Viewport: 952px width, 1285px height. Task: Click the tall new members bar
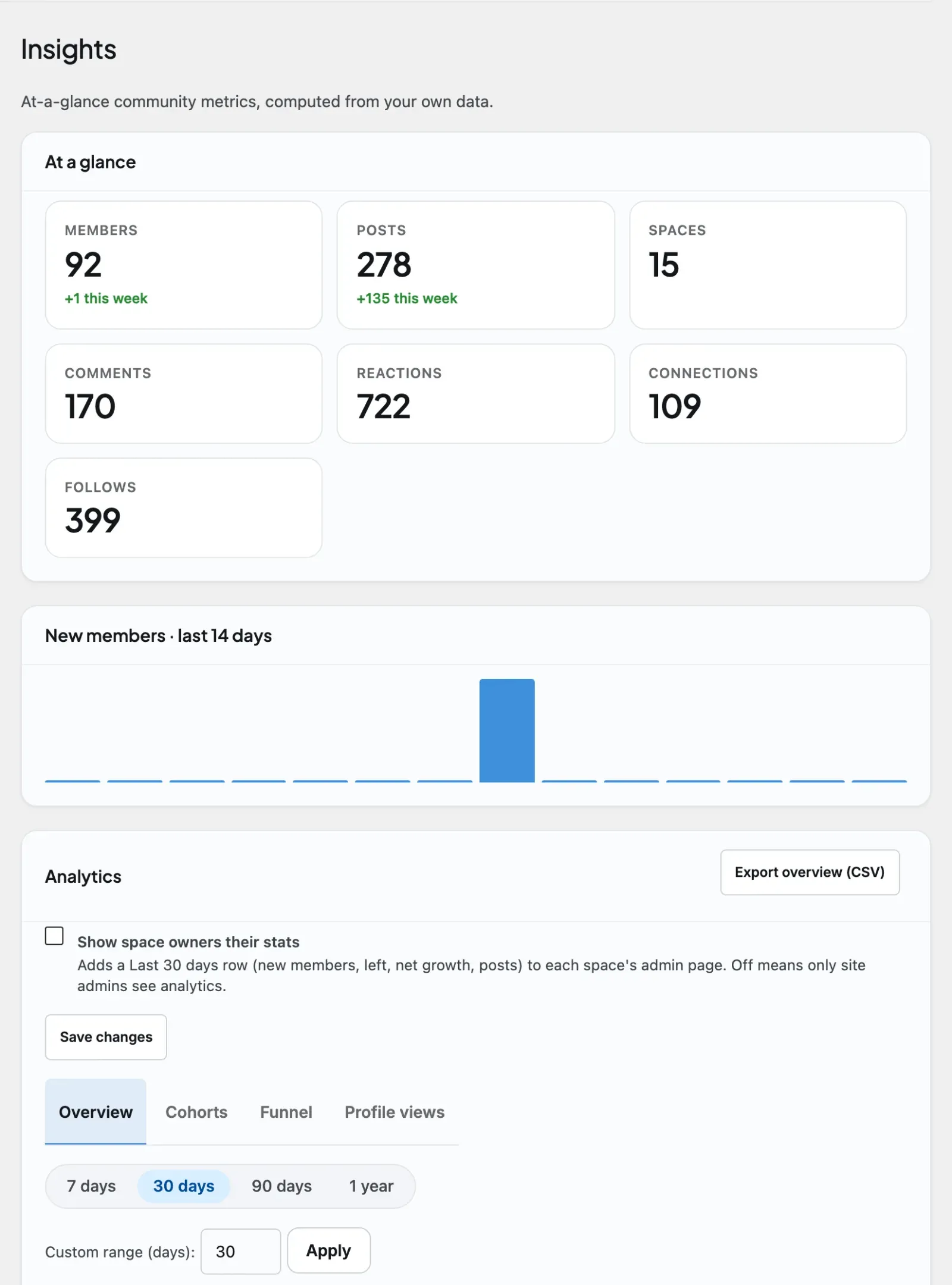(x=507, y=731)
